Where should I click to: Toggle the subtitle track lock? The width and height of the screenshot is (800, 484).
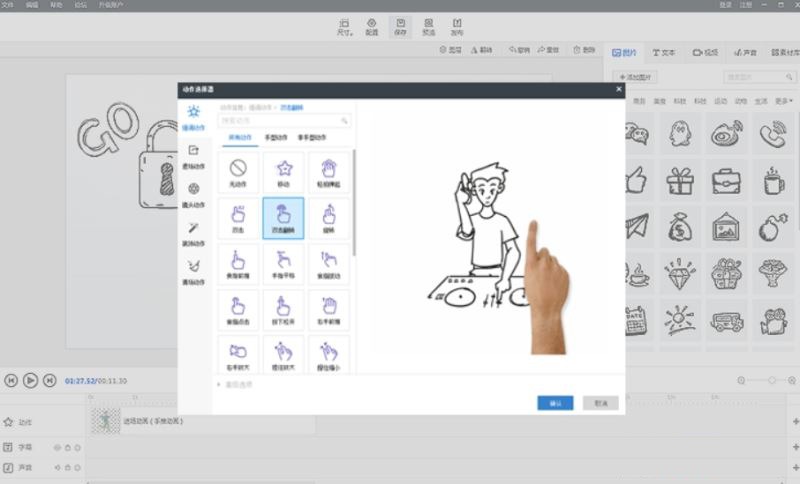click(67, 448)
